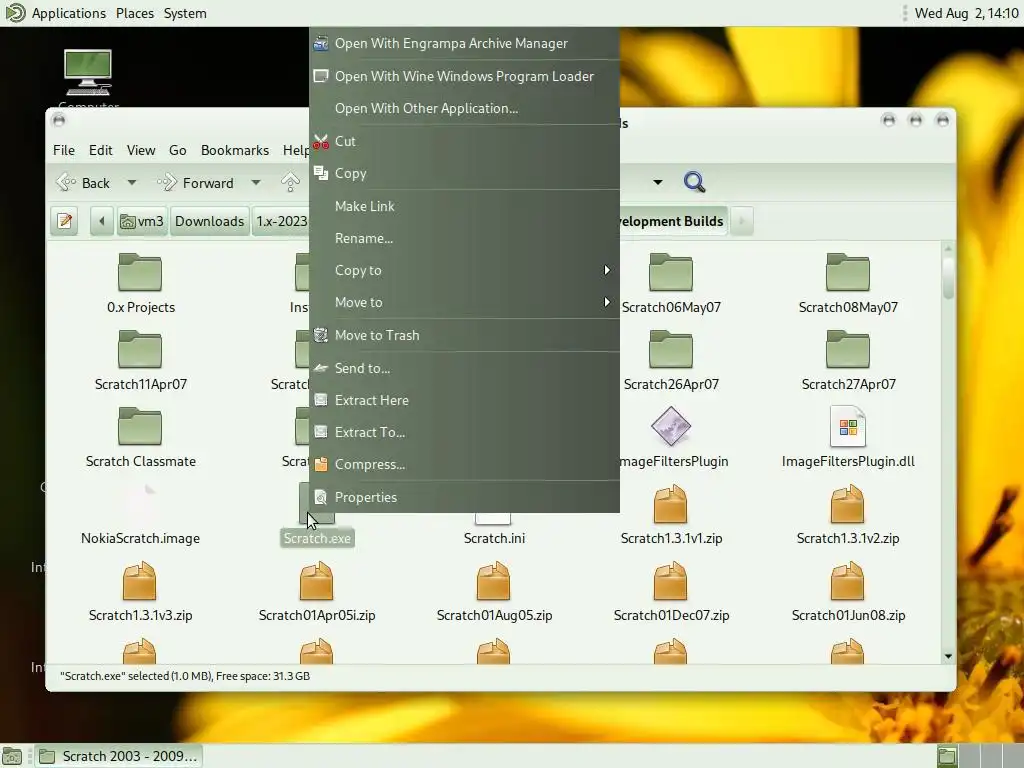
Task: Select the Scratch06May07 folder
Action: 671,272
